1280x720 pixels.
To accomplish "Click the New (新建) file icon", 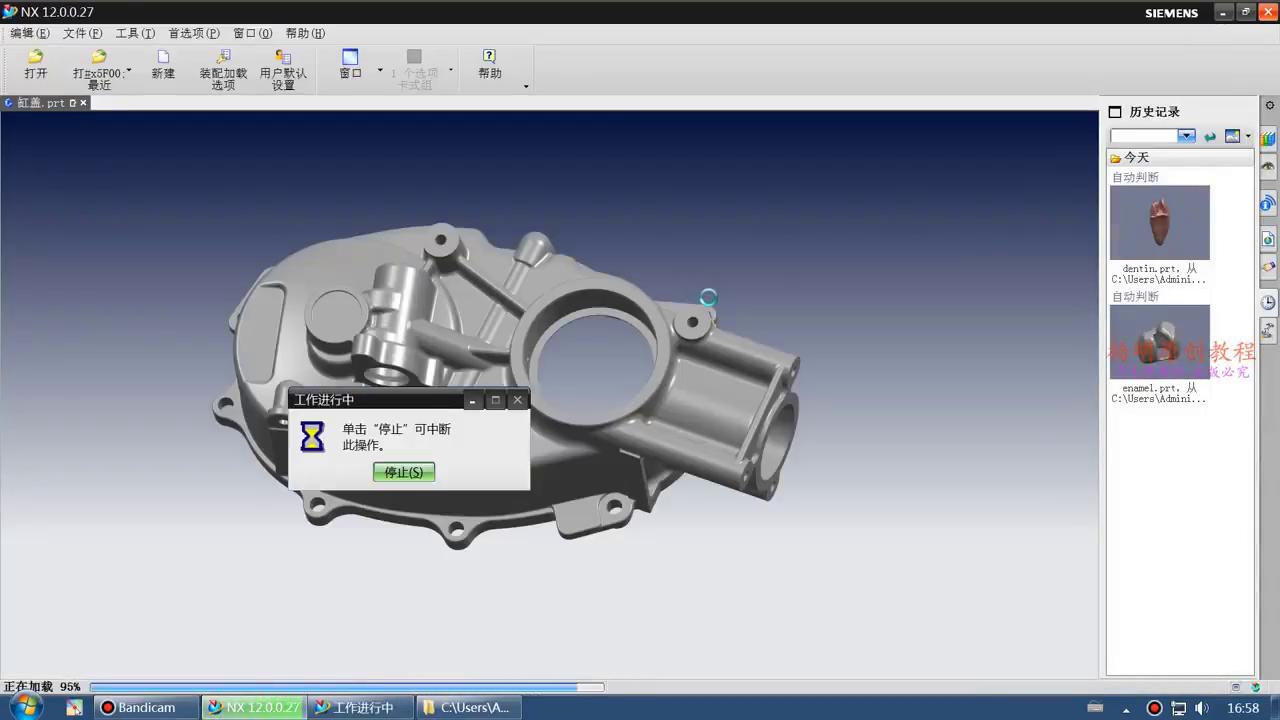I will pos(163,58).
